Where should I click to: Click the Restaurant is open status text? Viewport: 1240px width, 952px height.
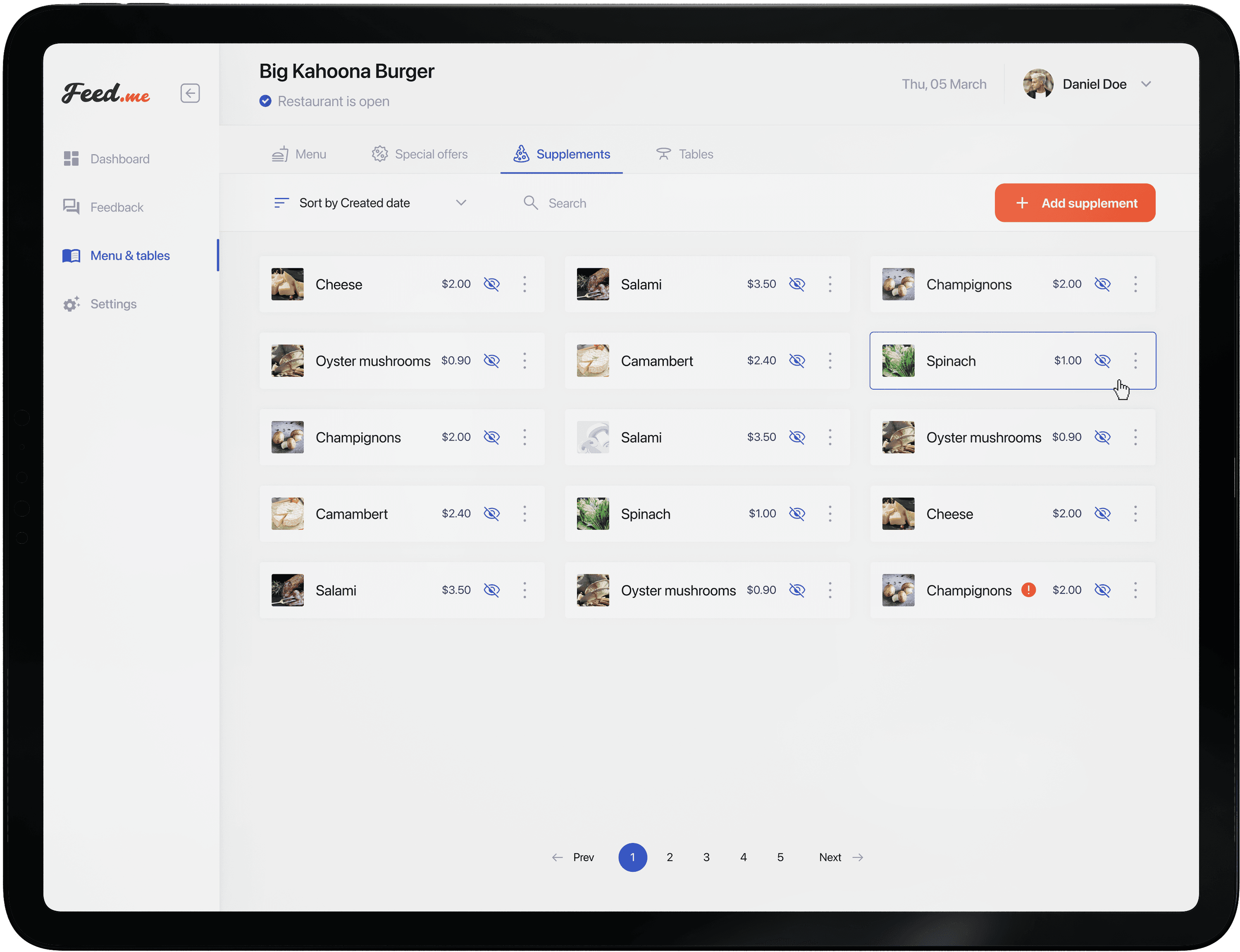click(333, 101)
